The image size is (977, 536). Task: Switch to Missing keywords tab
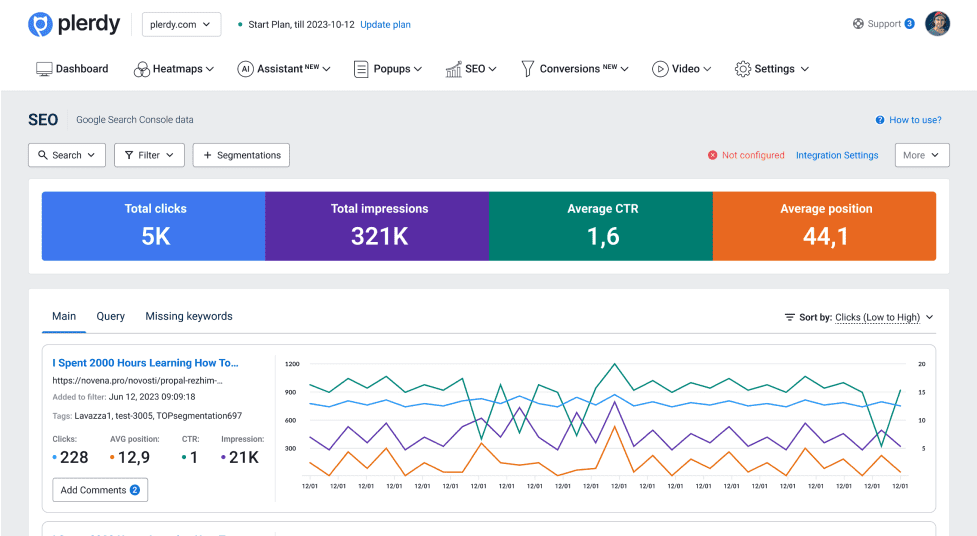[x=189, y=316]
